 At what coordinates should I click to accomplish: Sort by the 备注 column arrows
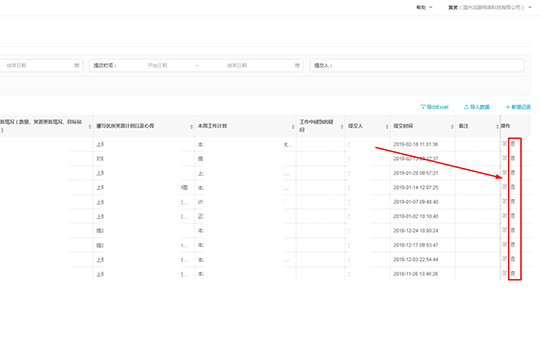pos(497,127)
